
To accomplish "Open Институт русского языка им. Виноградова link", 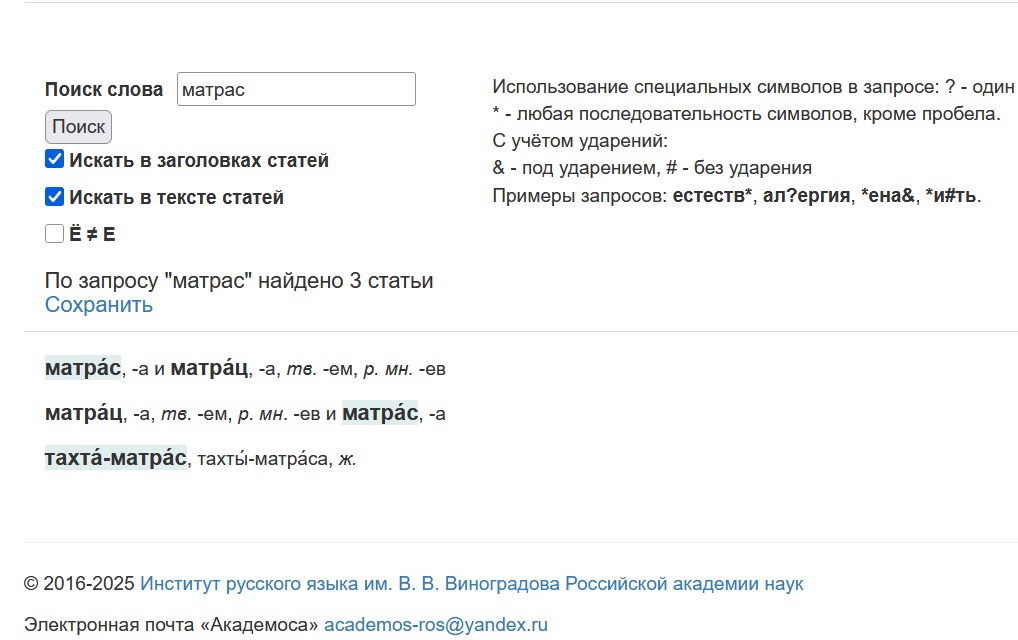I will point(472,584).
